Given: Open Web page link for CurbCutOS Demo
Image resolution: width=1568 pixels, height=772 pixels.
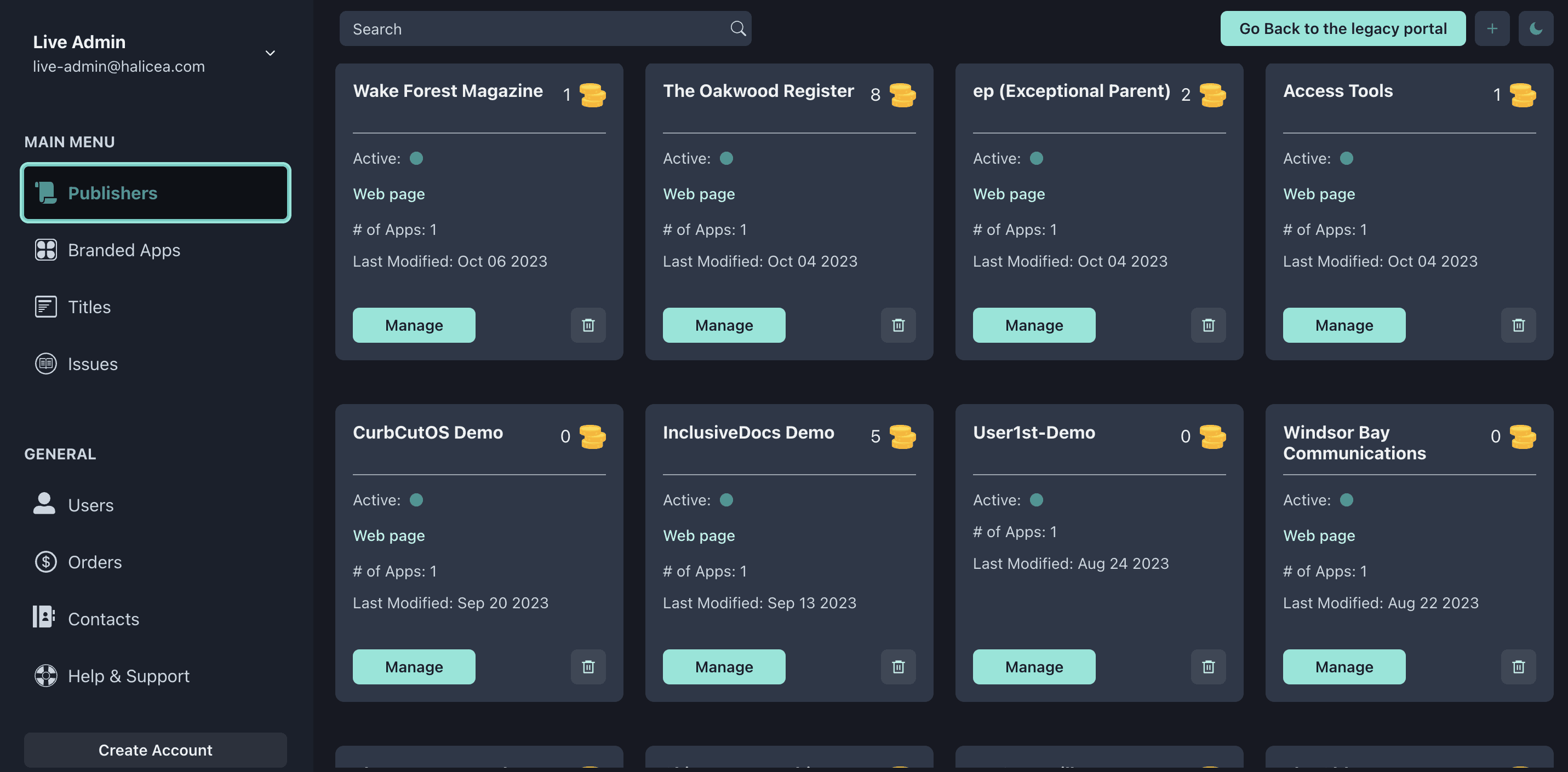Looking at the screenshot, I should (389, 535).
